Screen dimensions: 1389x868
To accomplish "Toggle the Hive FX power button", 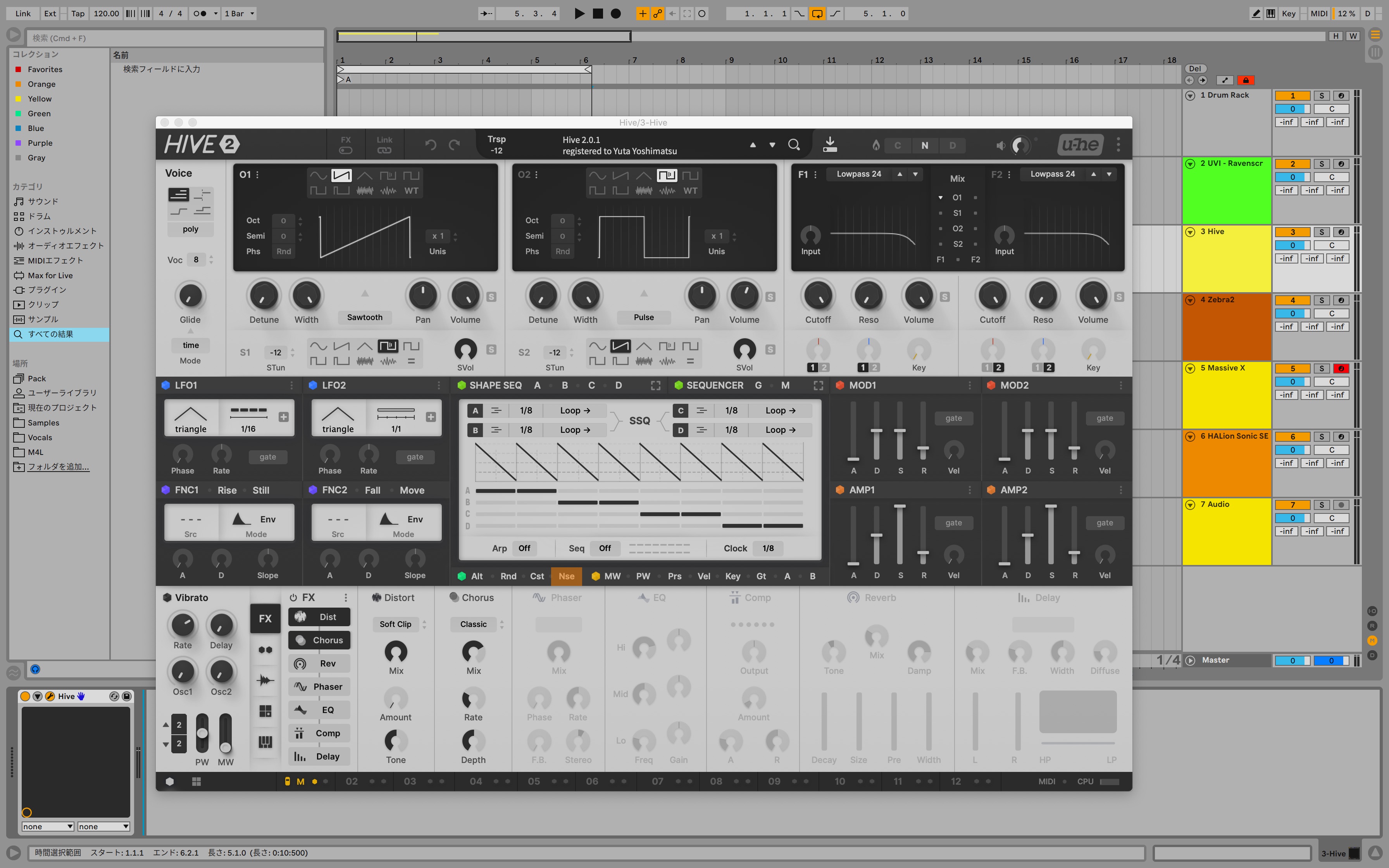I will [x=293, y=598].
